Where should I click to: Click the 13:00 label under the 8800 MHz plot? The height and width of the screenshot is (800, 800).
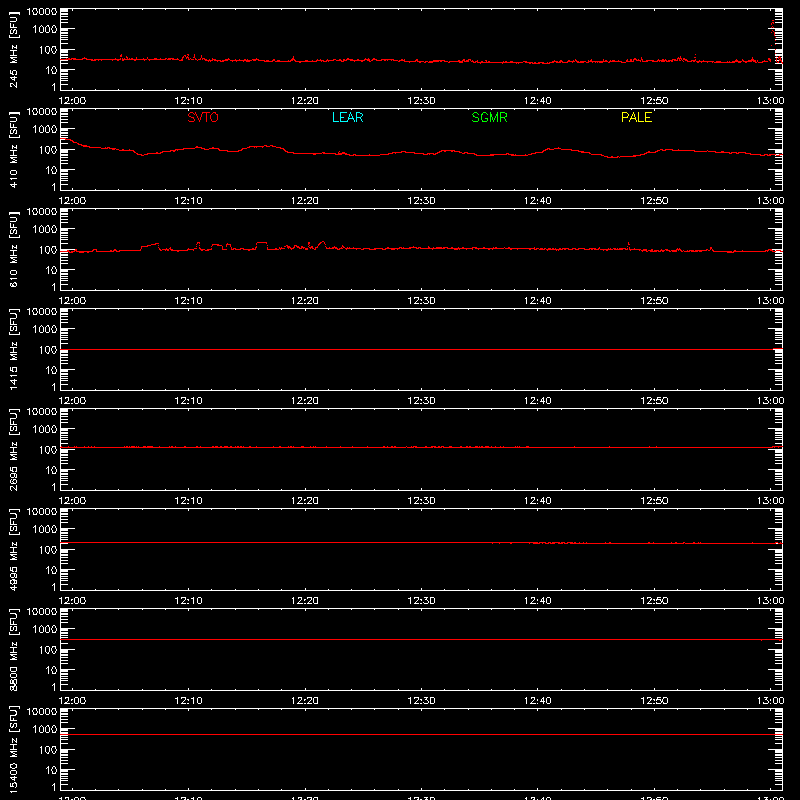tap(770, 701)
